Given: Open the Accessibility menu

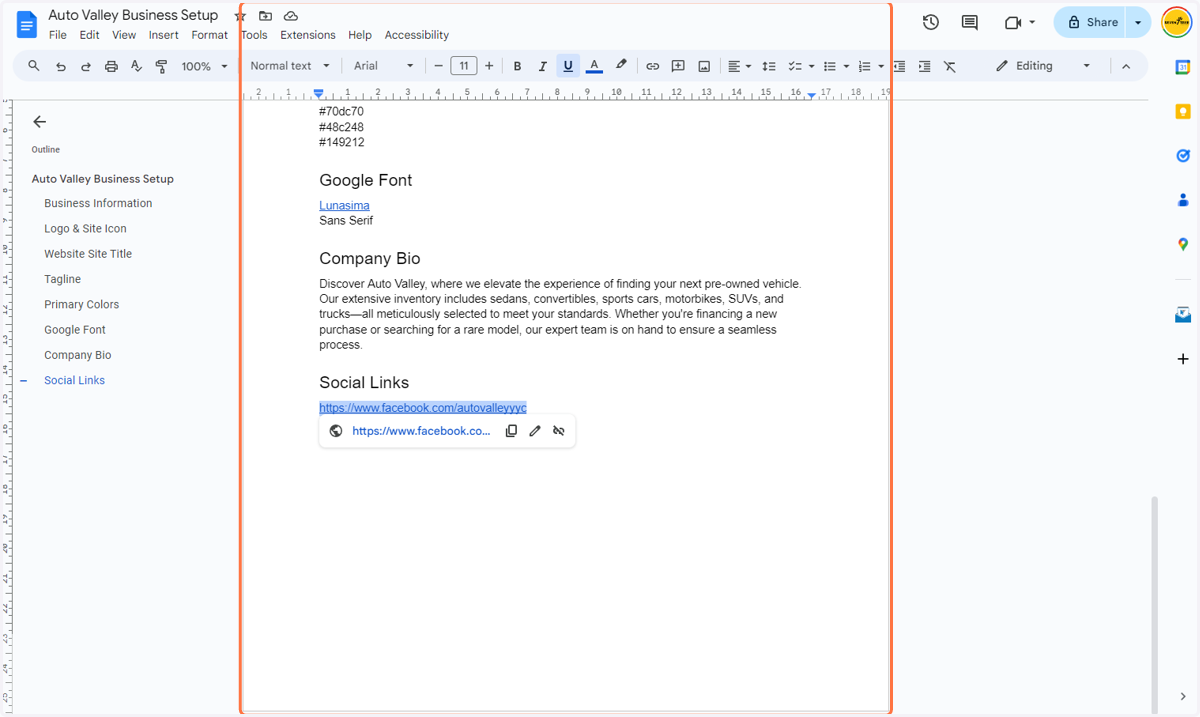Looking at the screenshot, I should (x=417, y=35).
